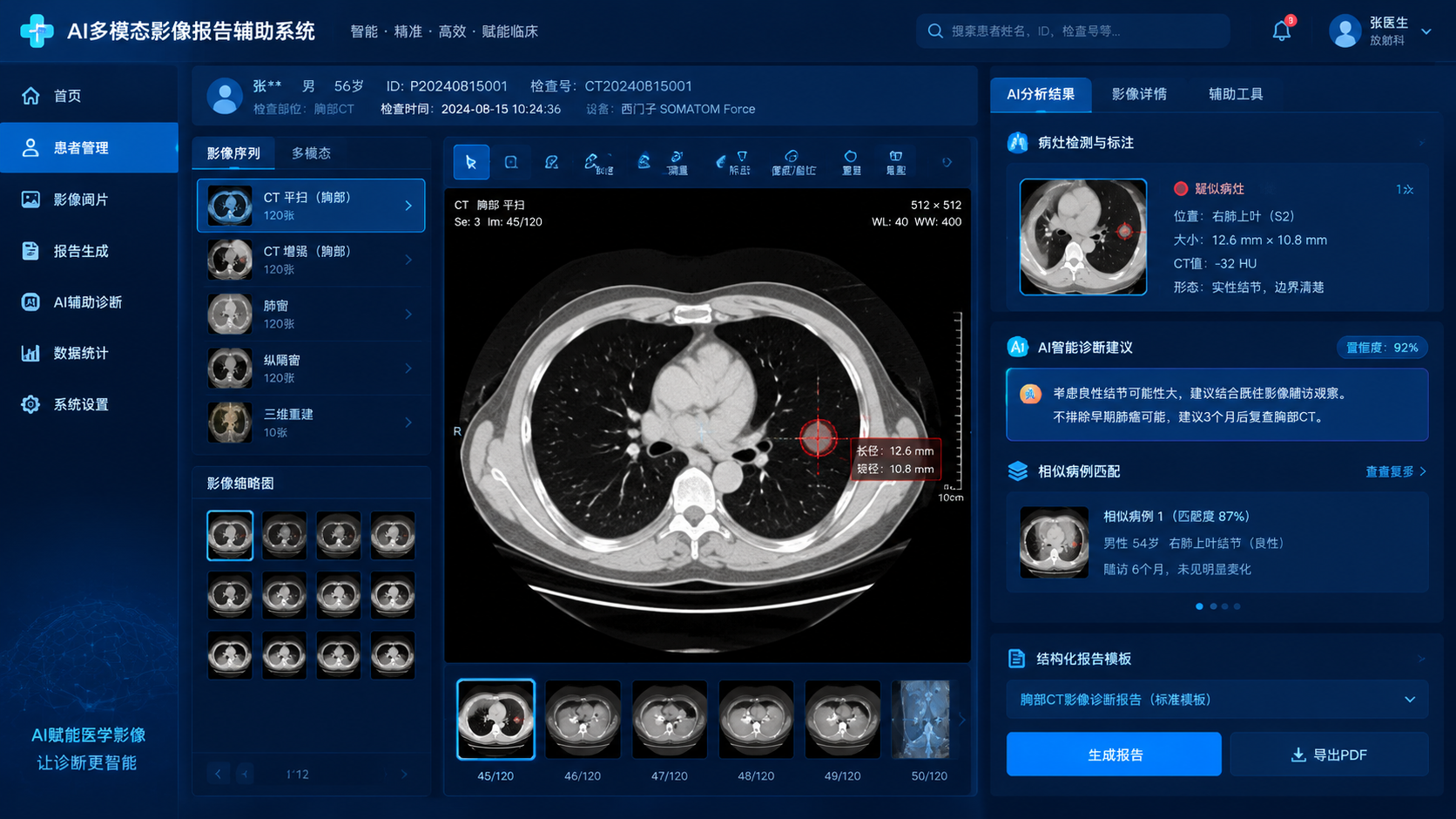Click the 导出PDF button
This screenshot has height=819, width=1456.
pos(1329,755)
